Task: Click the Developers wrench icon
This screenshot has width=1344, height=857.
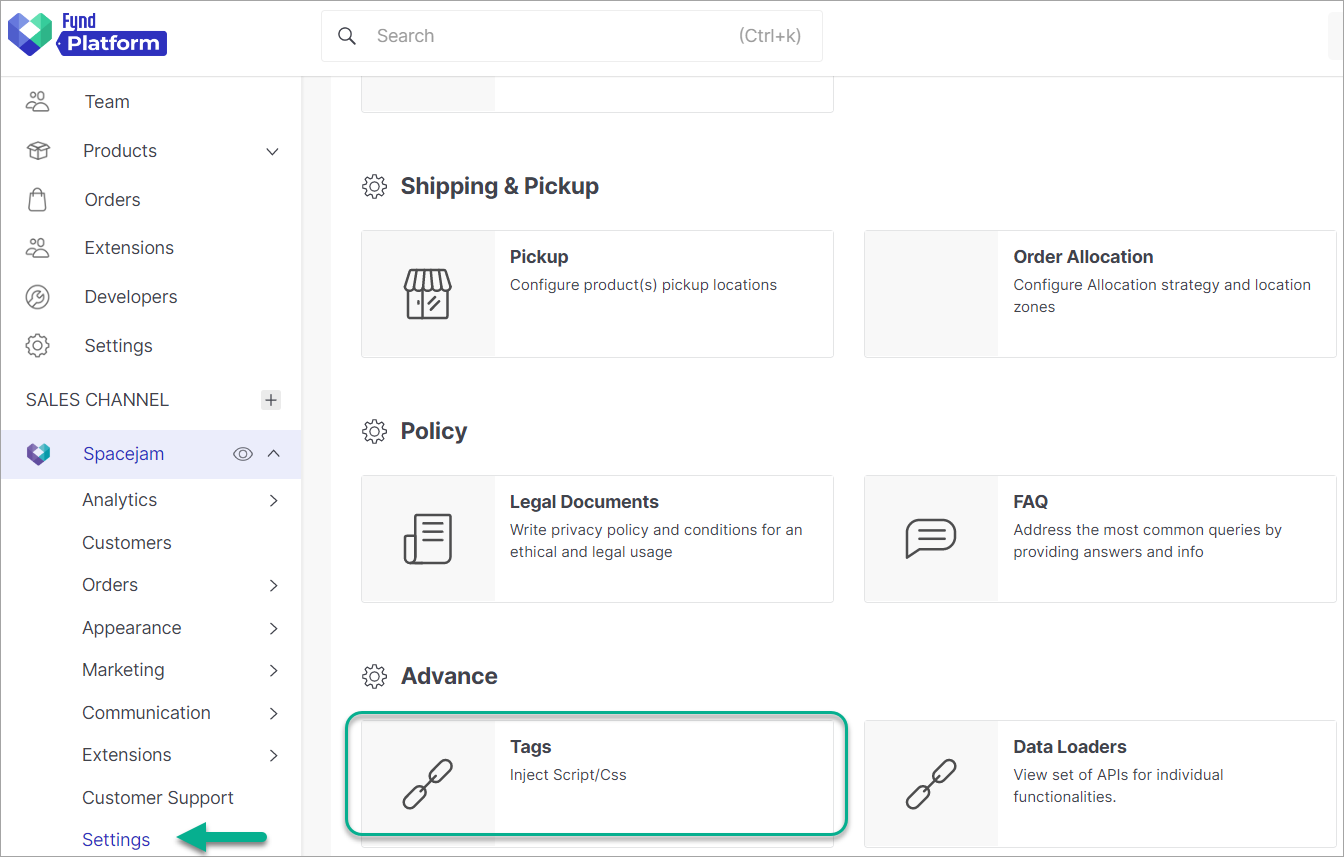Action: click(38, 297)
